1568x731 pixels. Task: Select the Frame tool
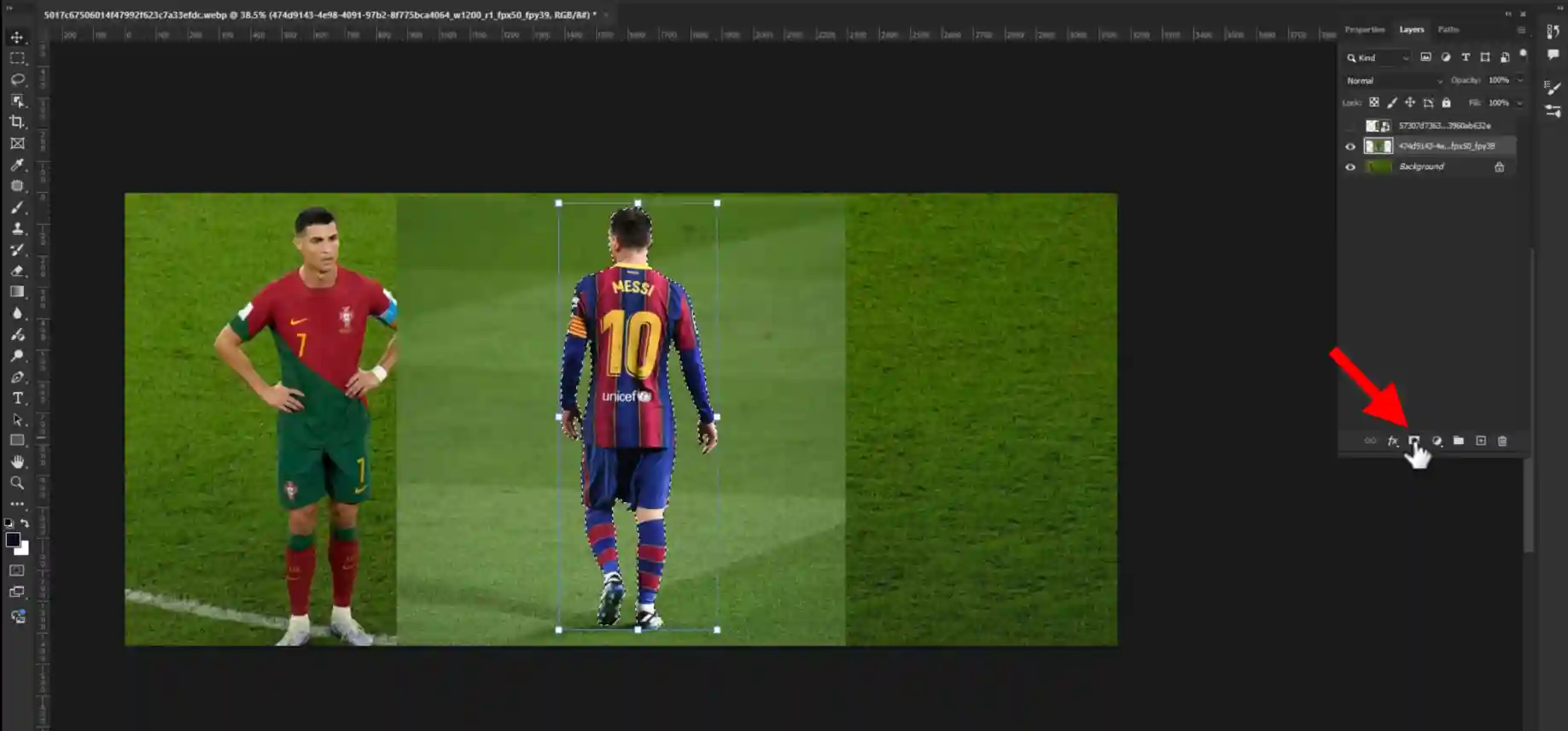click(17, 143)
